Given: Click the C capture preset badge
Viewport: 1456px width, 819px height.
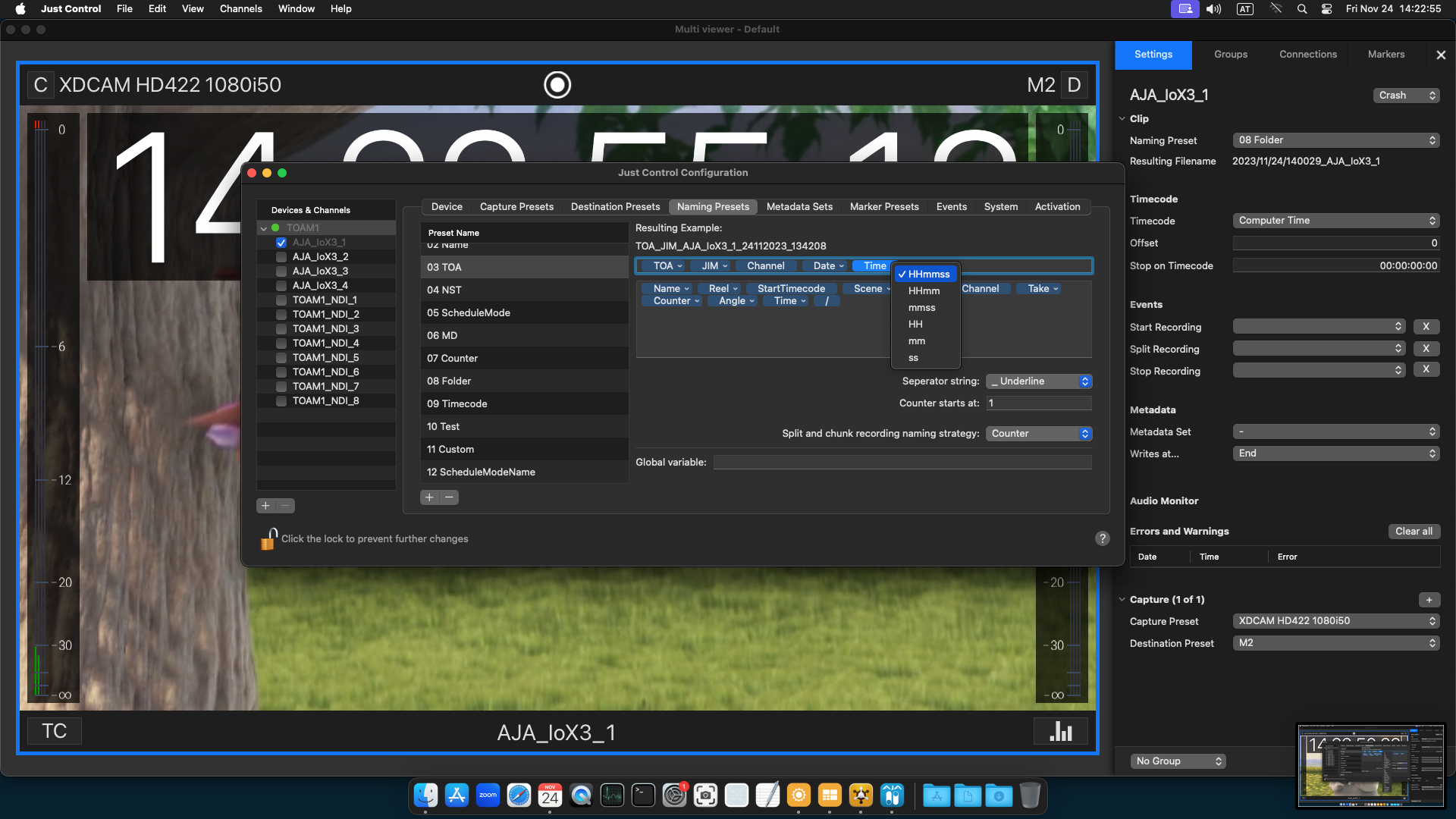Looking at the screenshot, I should pyautogui.click(x=41, y=85).
